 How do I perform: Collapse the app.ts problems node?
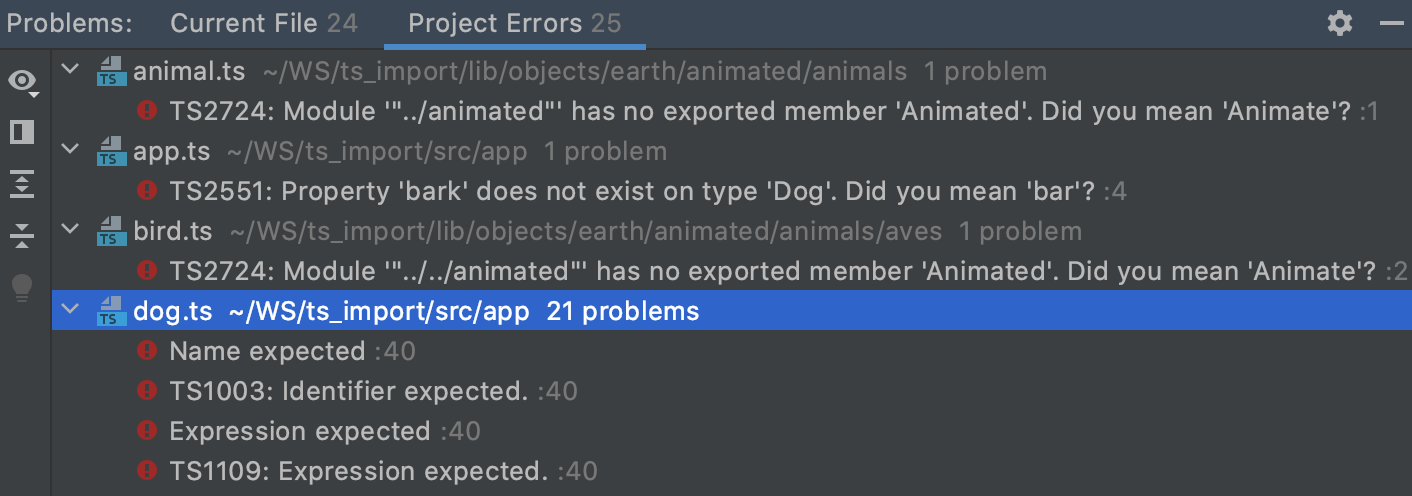(70, 151)
